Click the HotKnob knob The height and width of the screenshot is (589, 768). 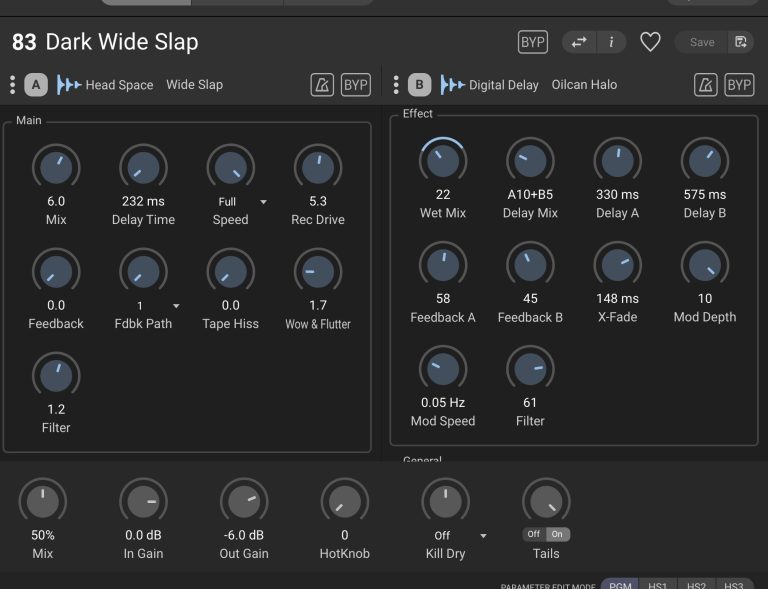[345, 501]
